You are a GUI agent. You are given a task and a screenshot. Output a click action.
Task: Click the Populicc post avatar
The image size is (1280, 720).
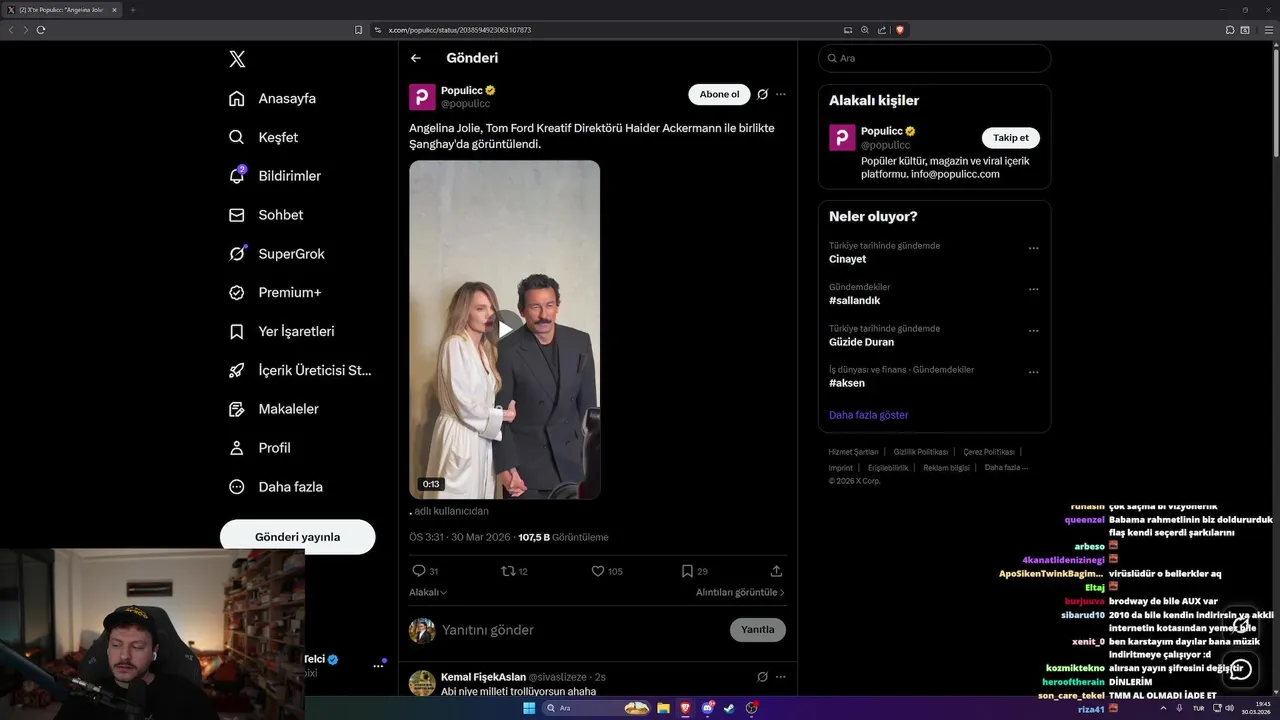pyautogui.click(x=422, y=97)
